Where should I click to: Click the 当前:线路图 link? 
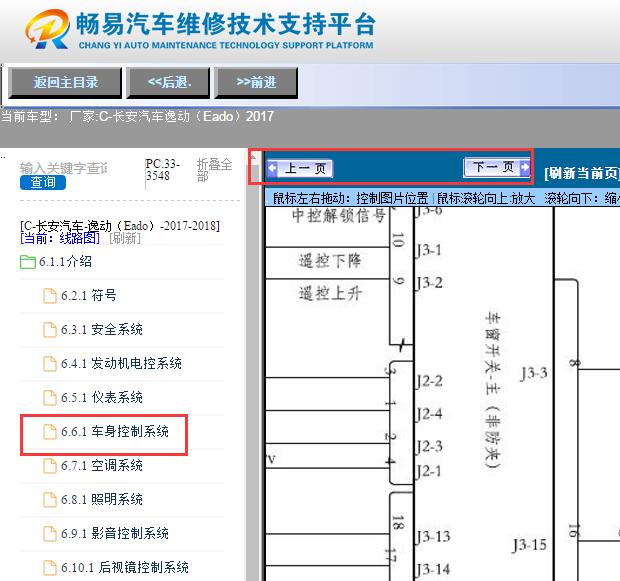coord(60,238)
